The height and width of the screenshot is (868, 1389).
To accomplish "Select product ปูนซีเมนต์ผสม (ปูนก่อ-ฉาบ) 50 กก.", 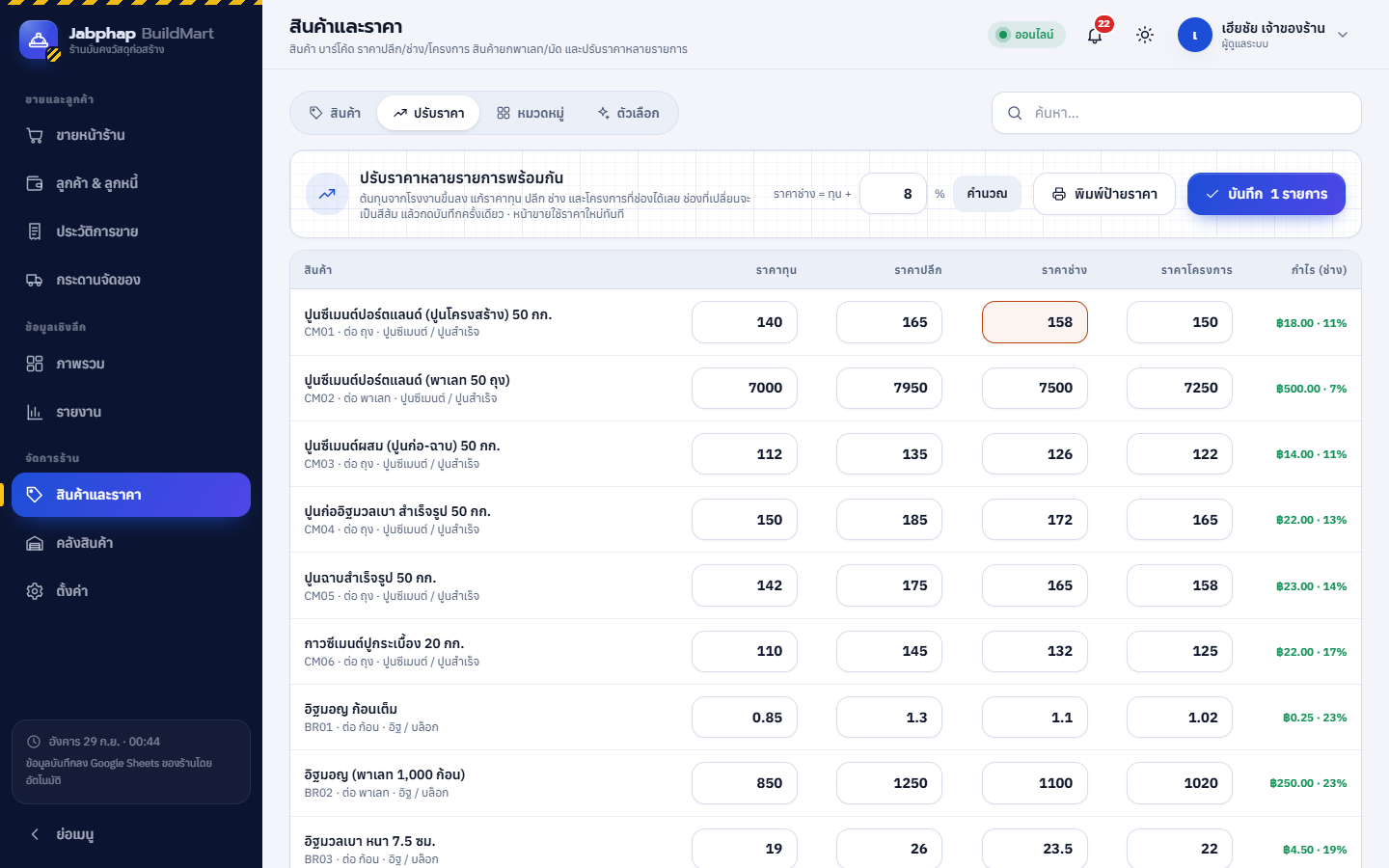I will (402, 446).
